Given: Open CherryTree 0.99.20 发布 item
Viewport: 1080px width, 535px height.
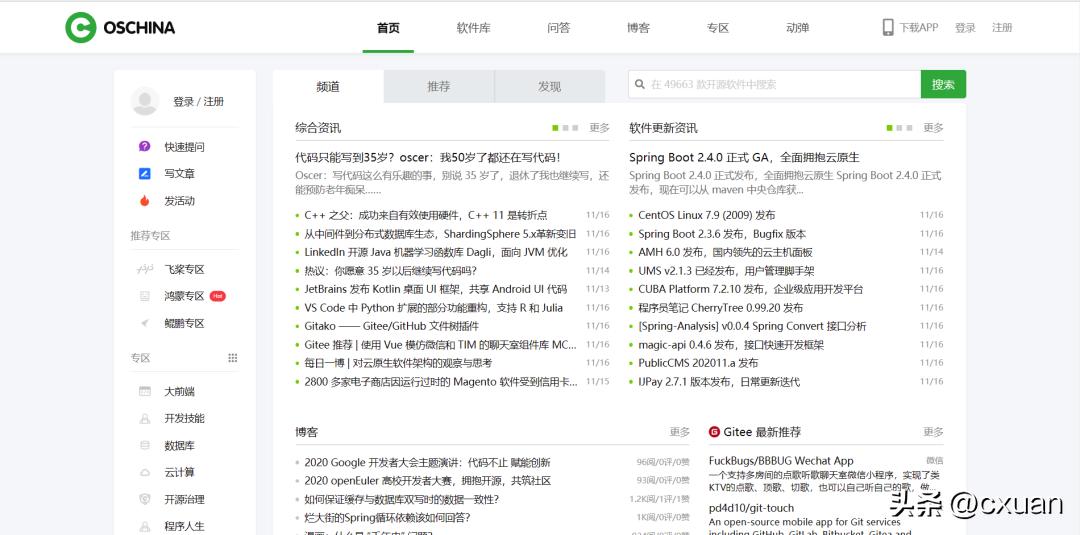Looking at the screenshot, I should pyautogui.click(x=720, y=308).
